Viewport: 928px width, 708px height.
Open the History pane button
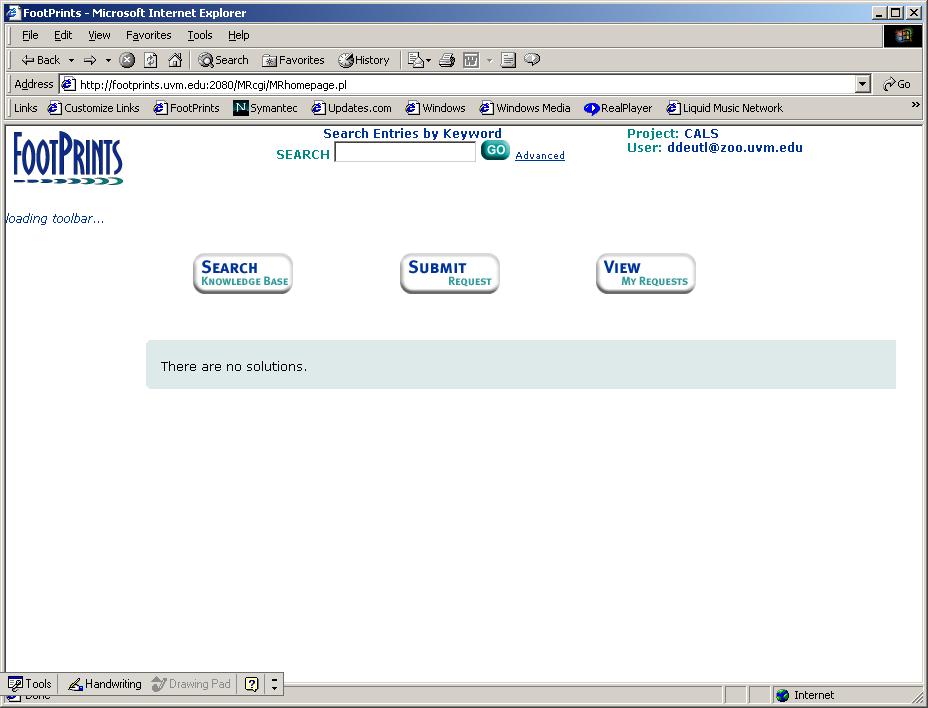click(364, 60)
